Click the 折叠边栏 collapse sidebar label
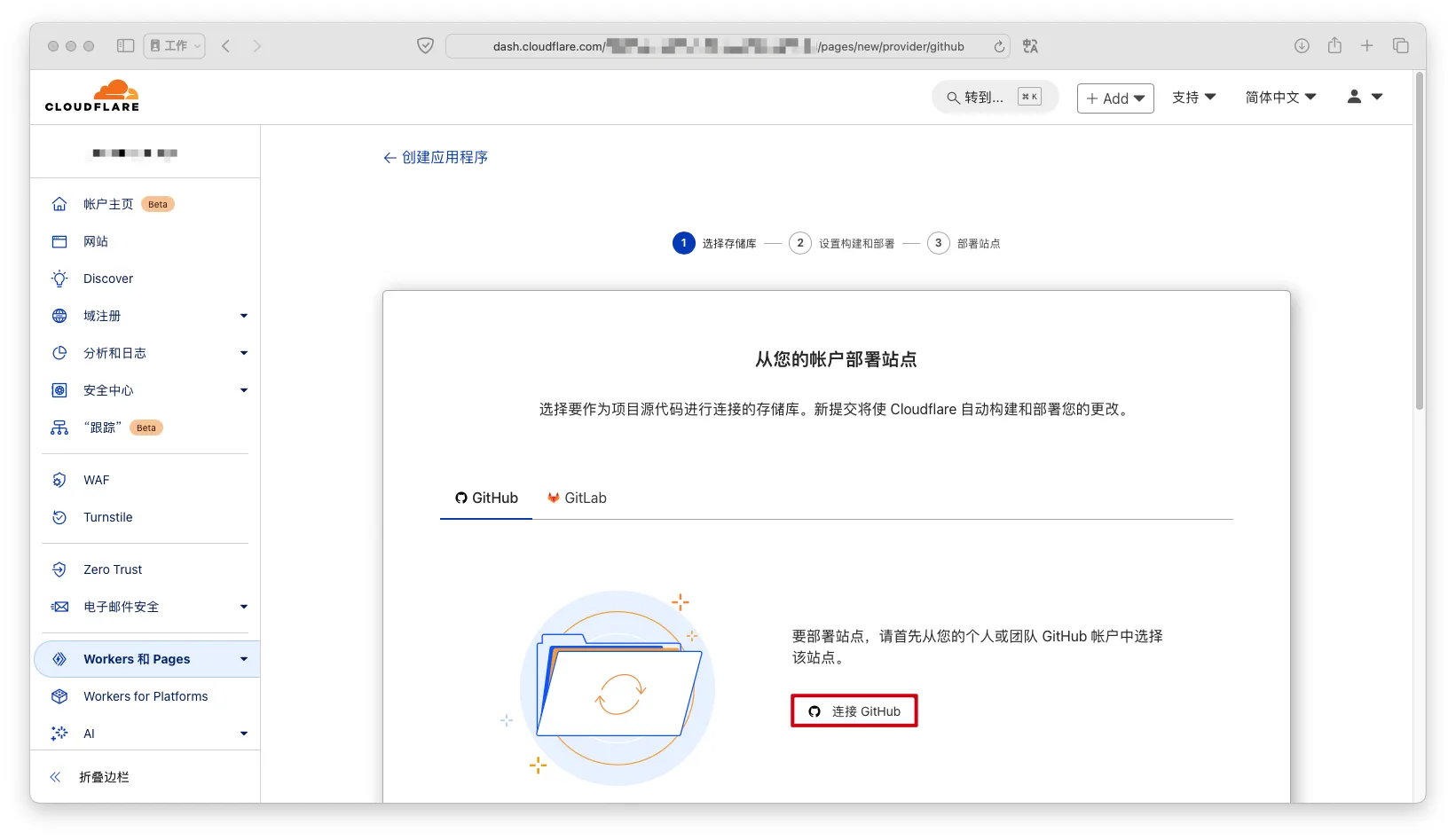Viewport: 1456px width, 840px height. pos(104,777)
